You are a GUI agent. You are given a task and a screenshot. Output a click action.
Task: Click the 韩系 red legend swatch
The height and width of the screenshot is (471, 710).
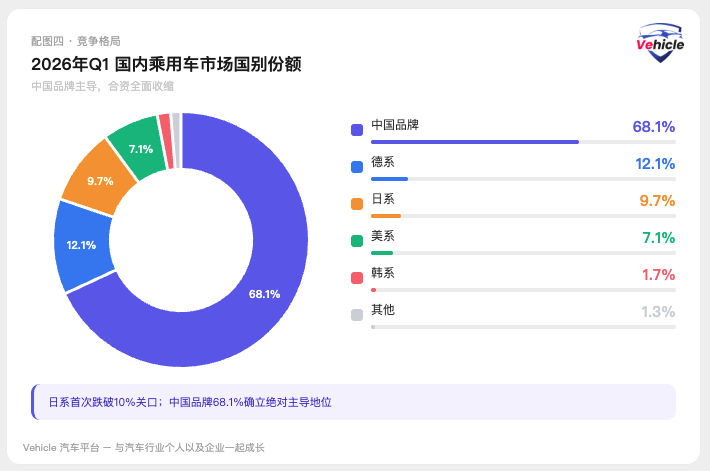(356, 277)
